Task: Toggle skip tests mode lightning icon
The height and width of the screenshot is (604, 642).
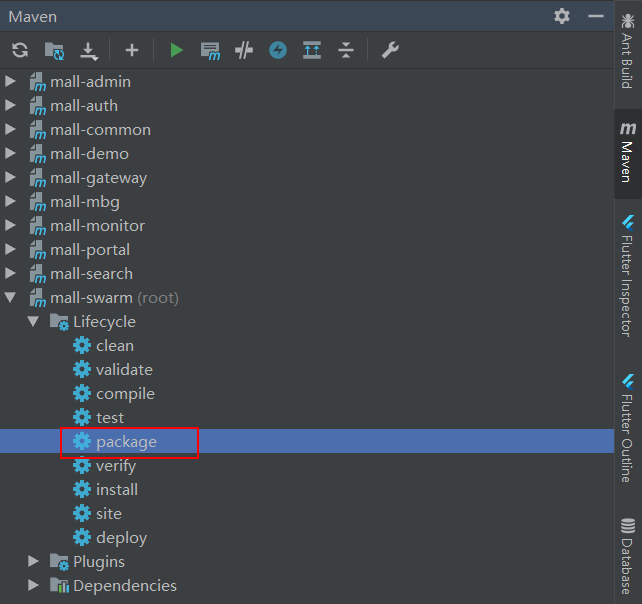Action: (278, 50)
